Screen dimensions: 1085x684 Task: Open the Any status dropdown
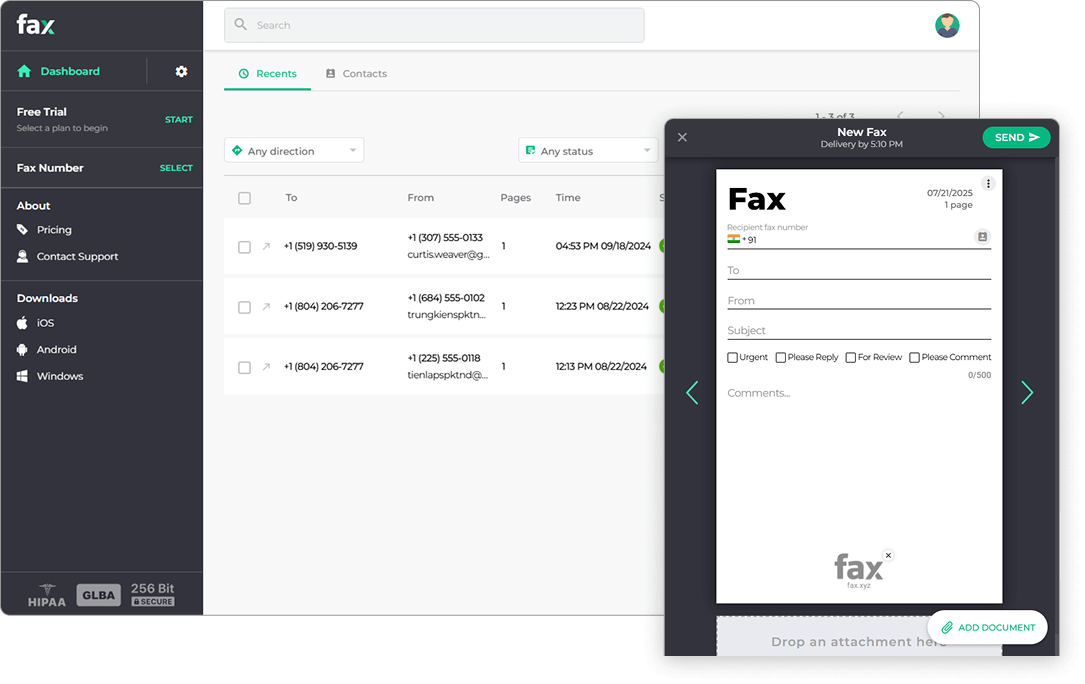click(588, 150)
